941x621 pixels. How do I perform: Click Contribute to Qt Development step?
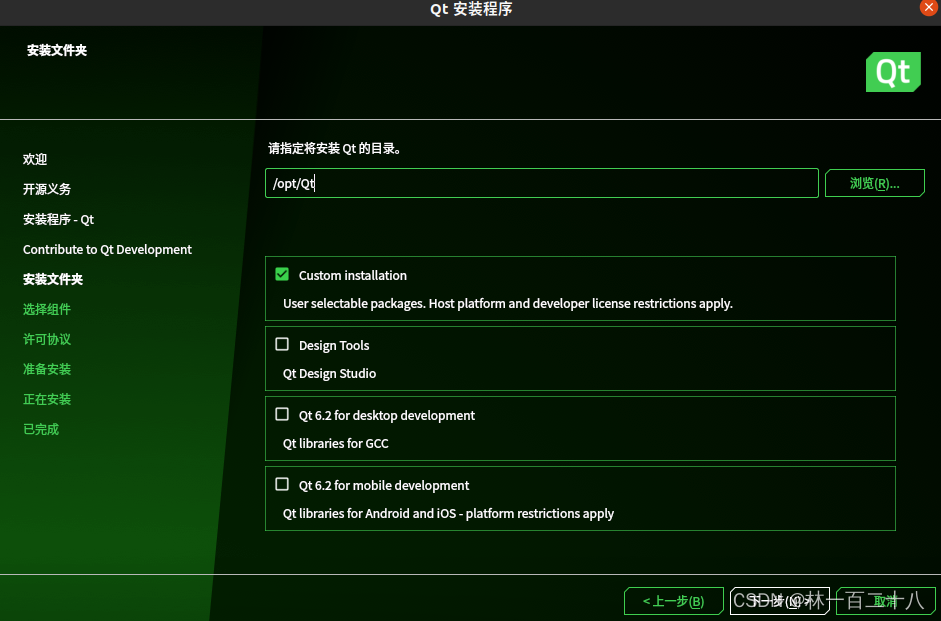(107, 249)
